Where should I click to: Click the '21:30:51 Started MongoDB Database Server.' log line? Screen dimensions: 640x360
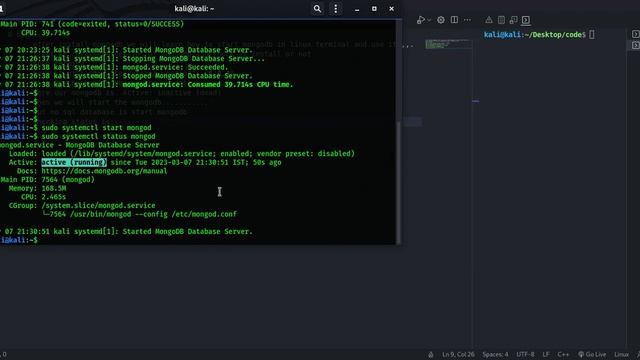tap(127, 231)
